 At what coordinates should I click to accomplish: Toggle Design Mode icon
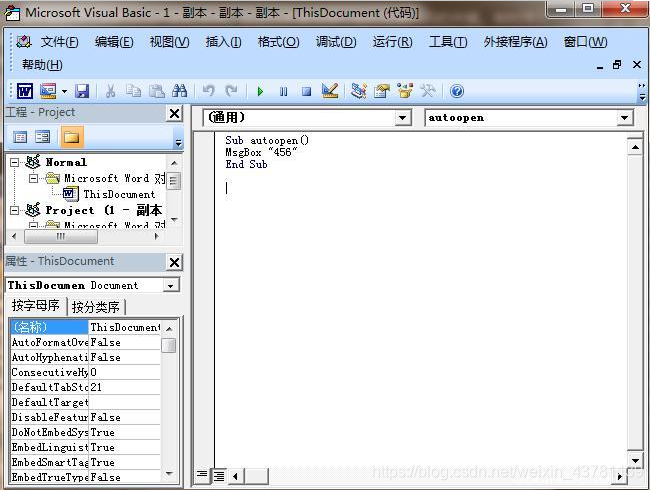330,91
